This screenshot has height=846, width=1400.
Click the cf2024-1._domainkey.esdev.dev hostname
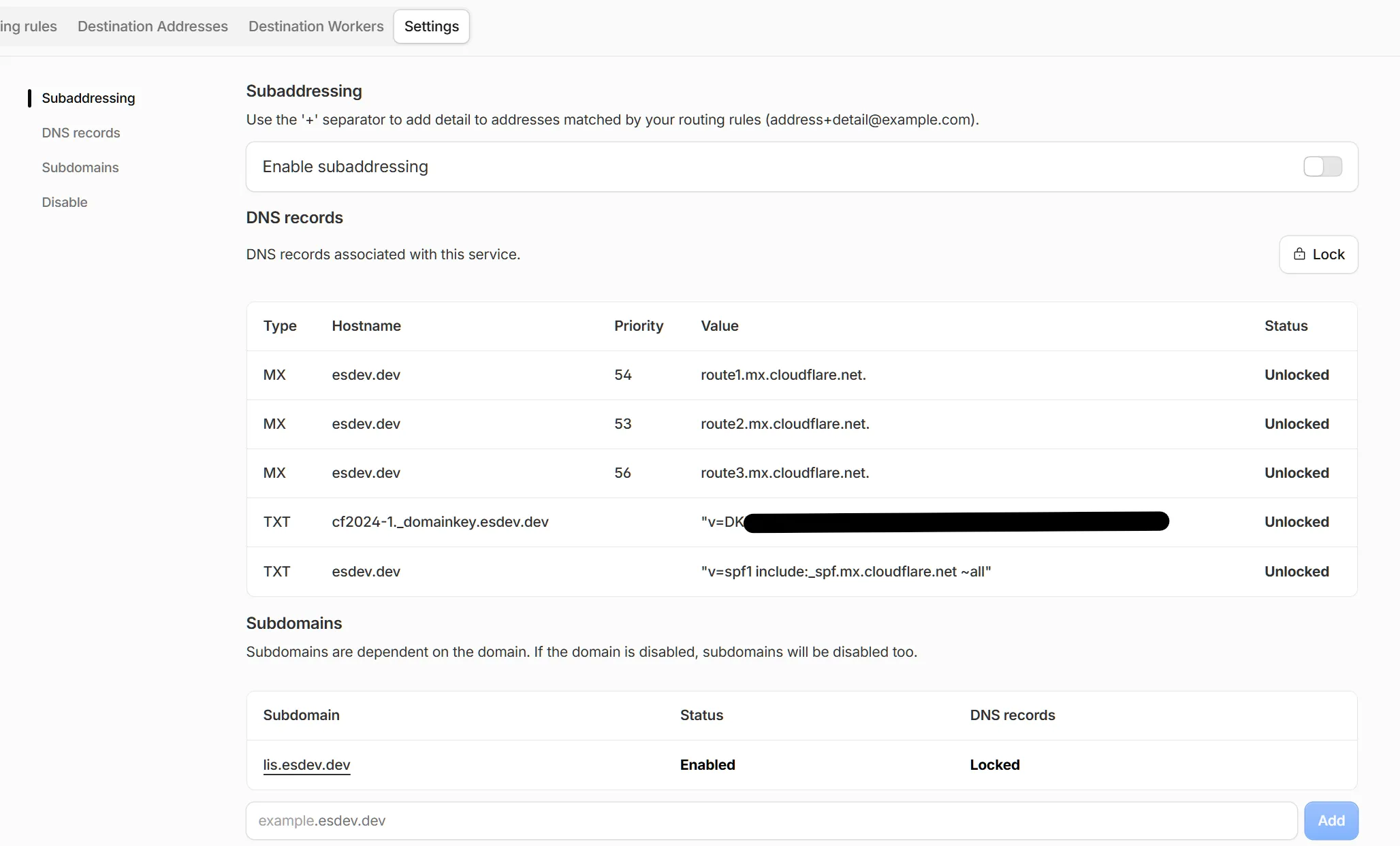[x=440, y=522]
